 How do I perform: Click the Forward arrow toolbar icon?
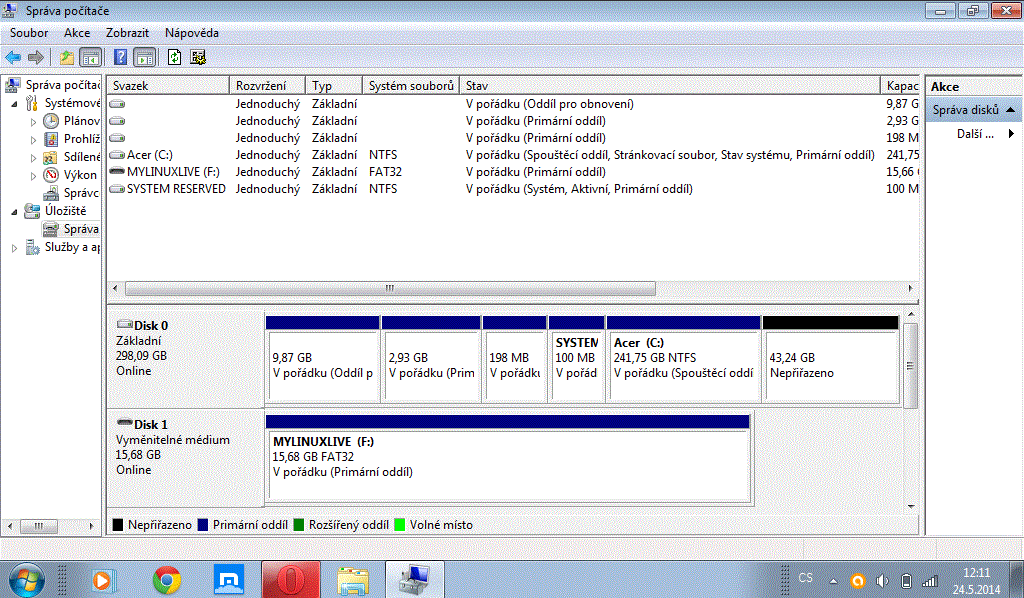pyautogui.click(x=36, y=57)
